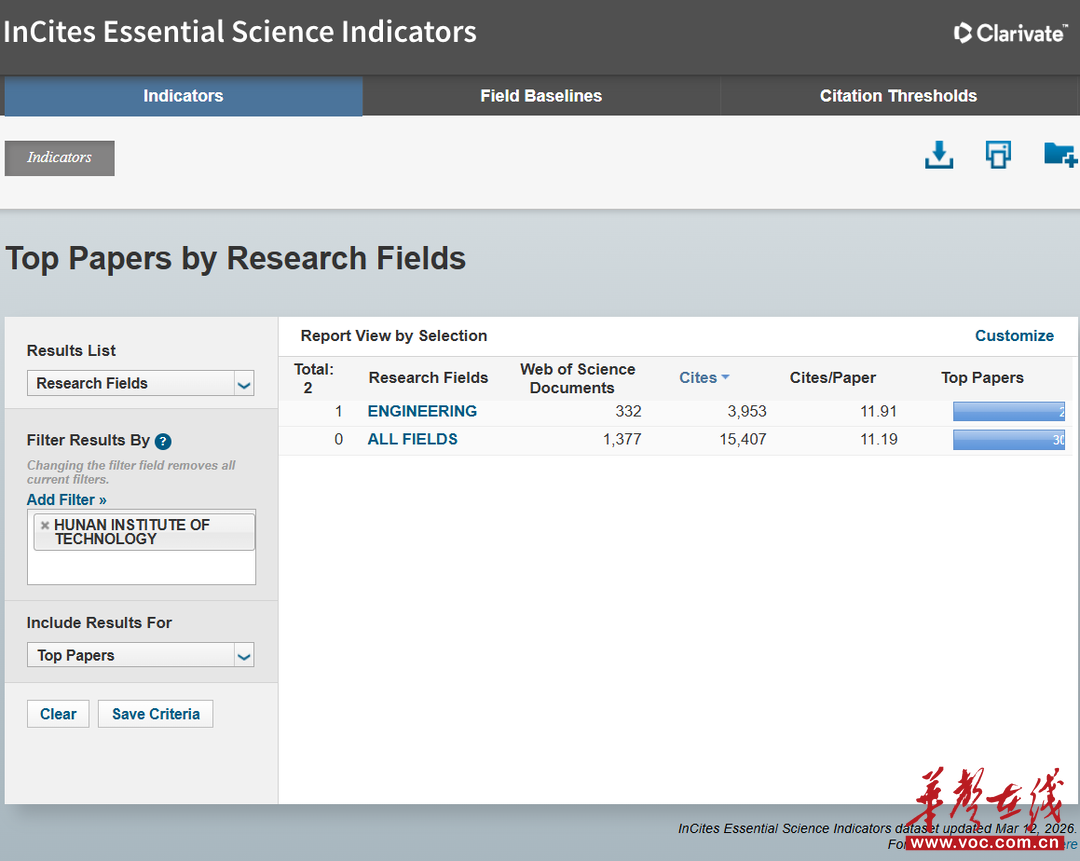Viewport: 1080px width, 861px height.
Task: Remove the Hunan Institute of Technology filter
Action: point(44,525)
